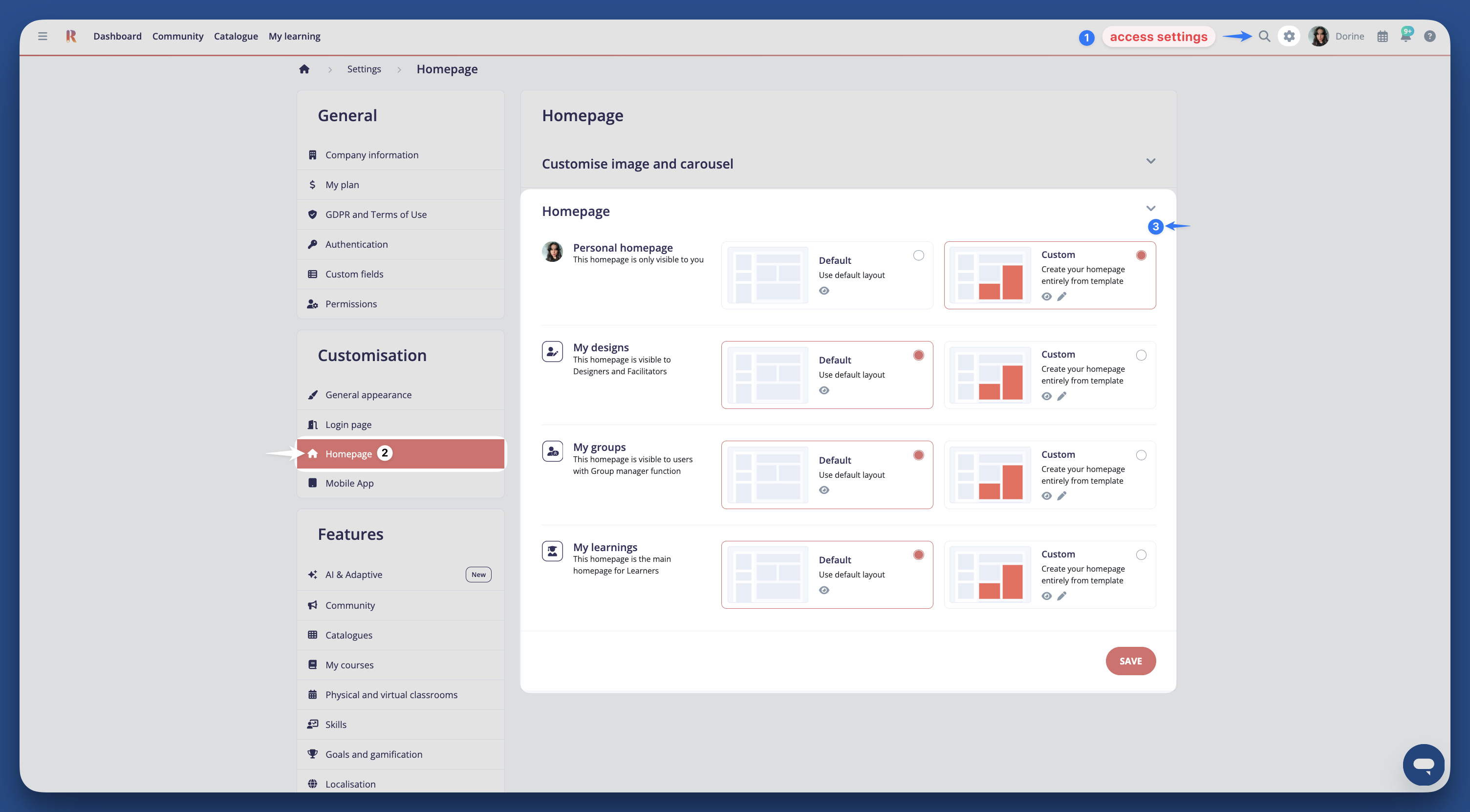Edit My groups custom homepage with pencil icon

pyautogui.click(x=1062, y=495)
